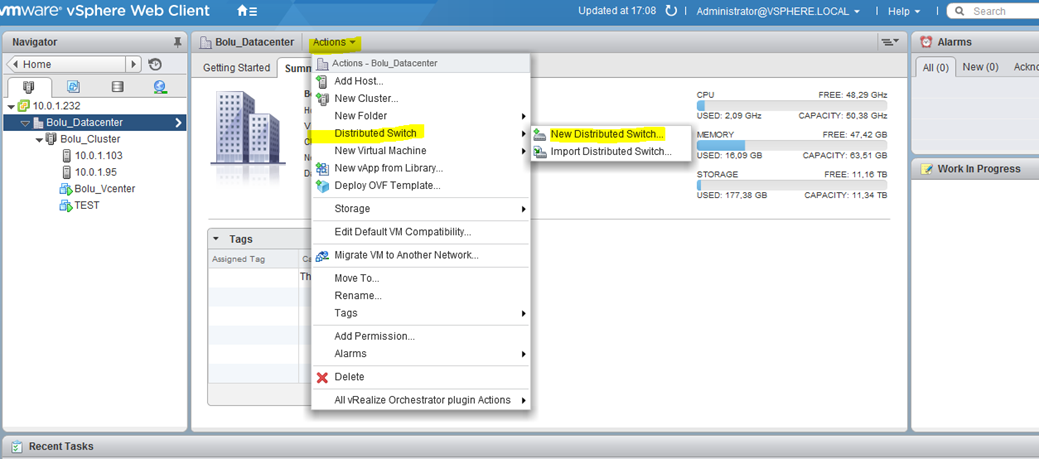Image resolution: width=1039 pixels, height=459 pixels.
Task: Click the Work In Progress panel icon
Action: pyautogui.click(x=926, y=169)
